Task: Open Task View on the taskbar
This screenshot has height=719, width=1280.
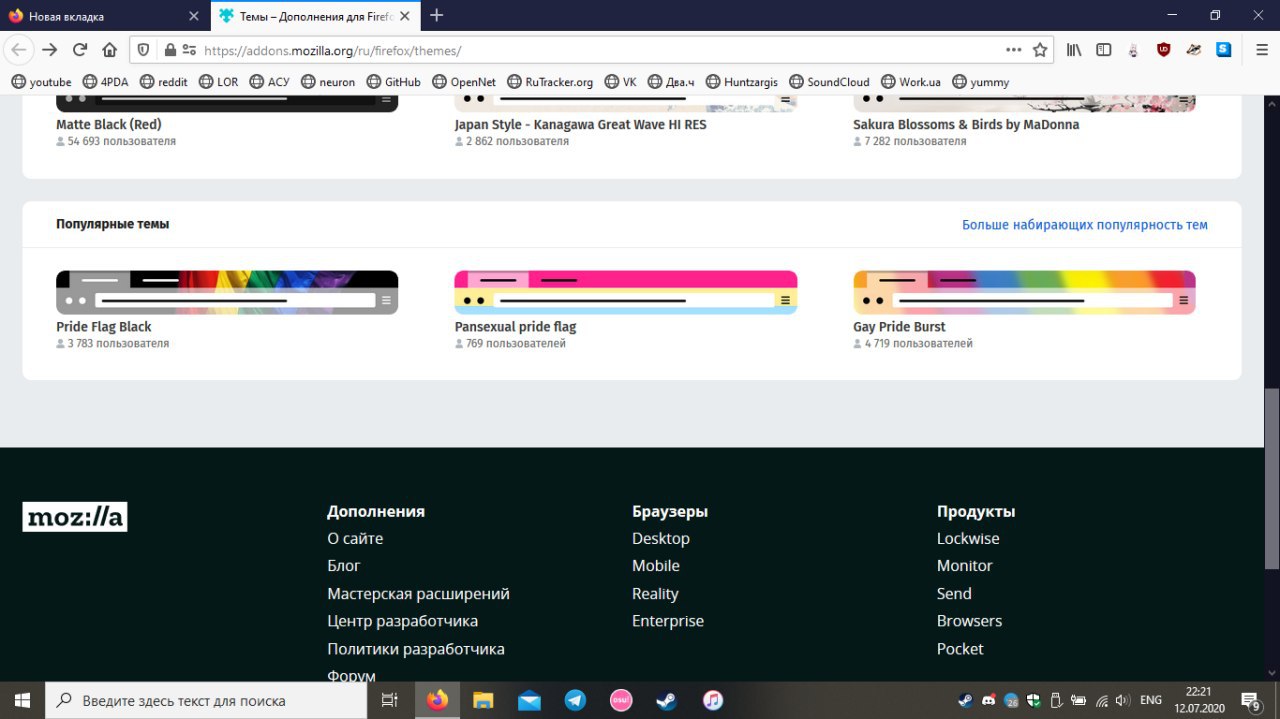Action: click(390, 700)
